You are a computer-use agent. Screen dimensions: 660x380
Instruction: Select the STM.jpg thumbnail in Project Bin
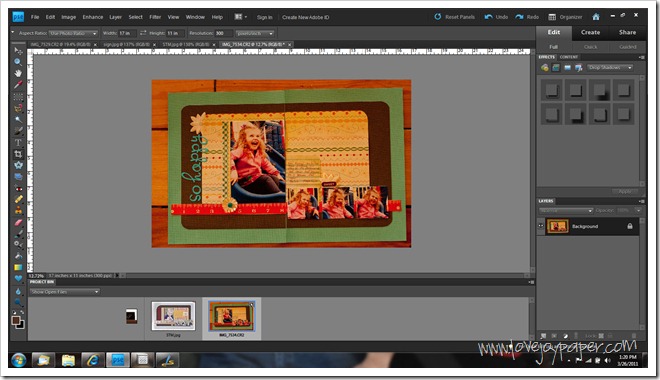coord(173,316)
